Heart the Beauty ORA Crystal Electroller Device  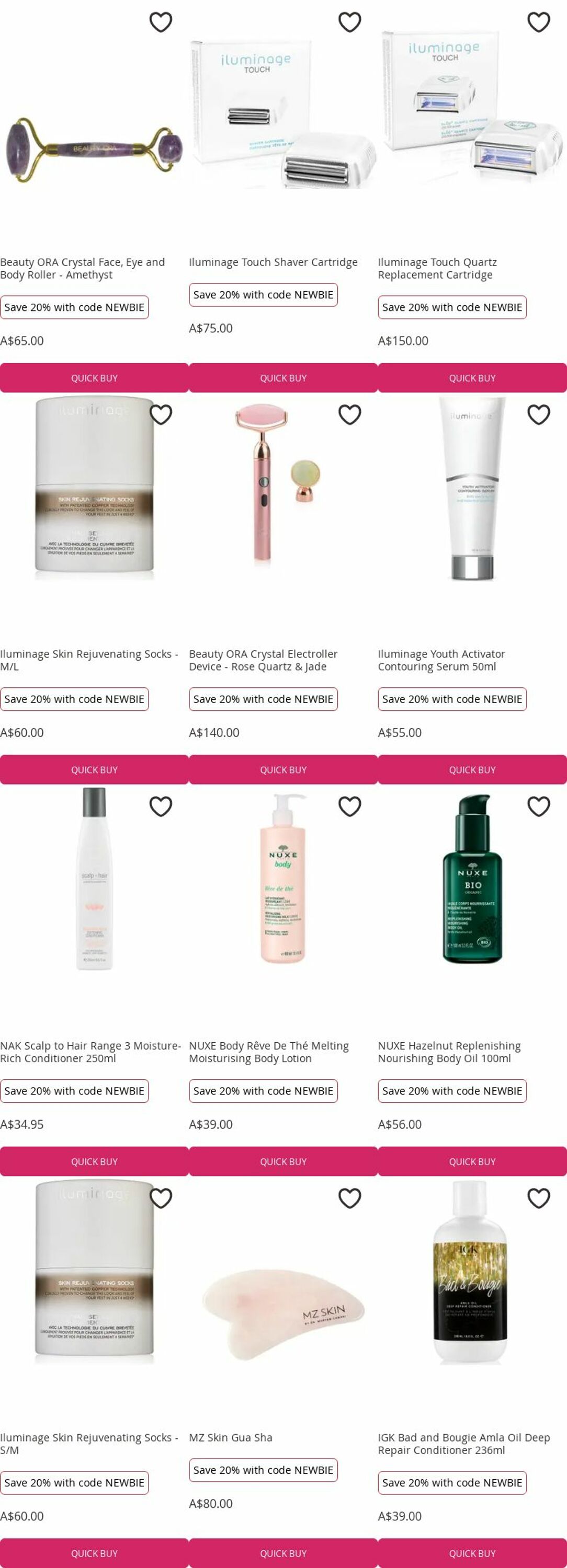pyautogui.click(x=349, y=414)
